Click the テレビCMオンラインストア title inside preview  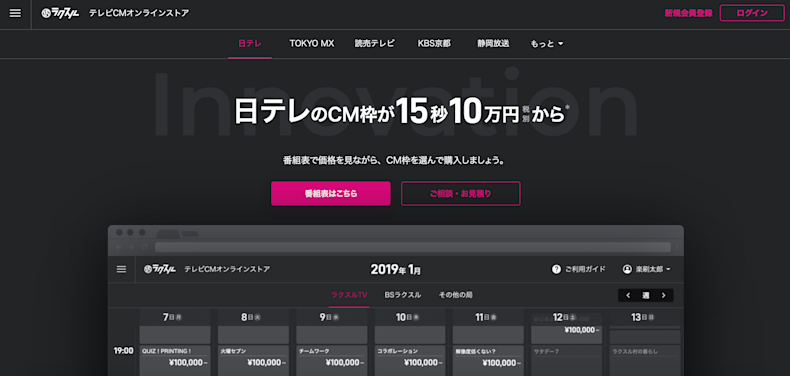click(227, 269)
